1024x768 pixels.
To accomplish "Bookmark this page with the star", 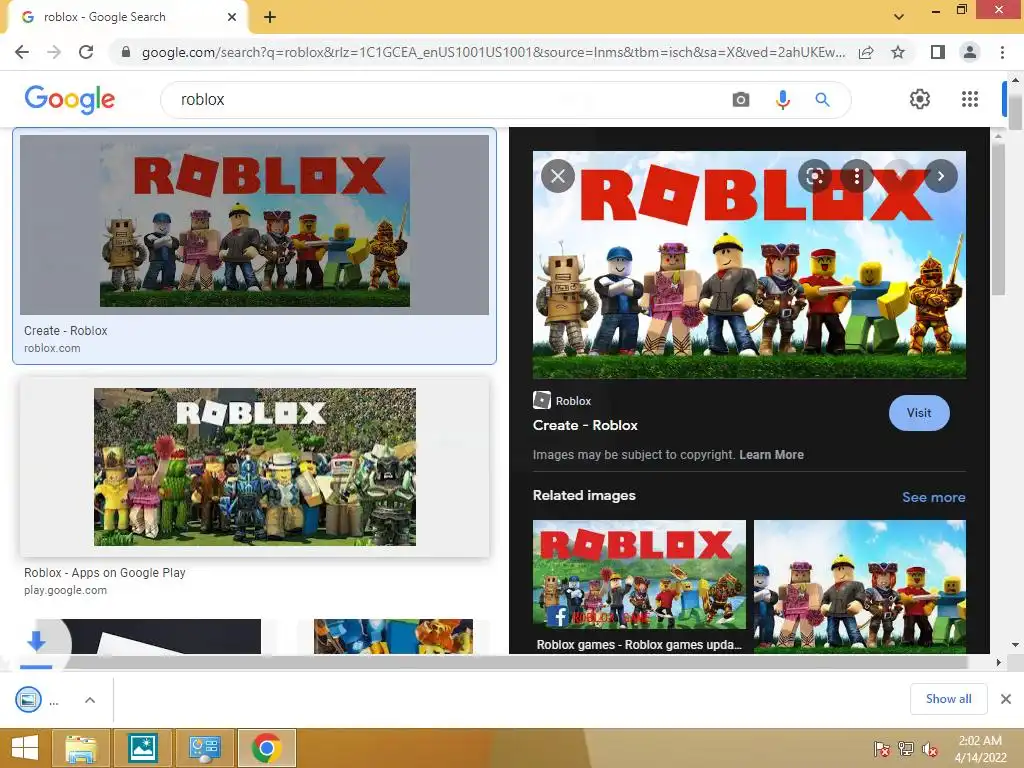I will pos(898,52).
